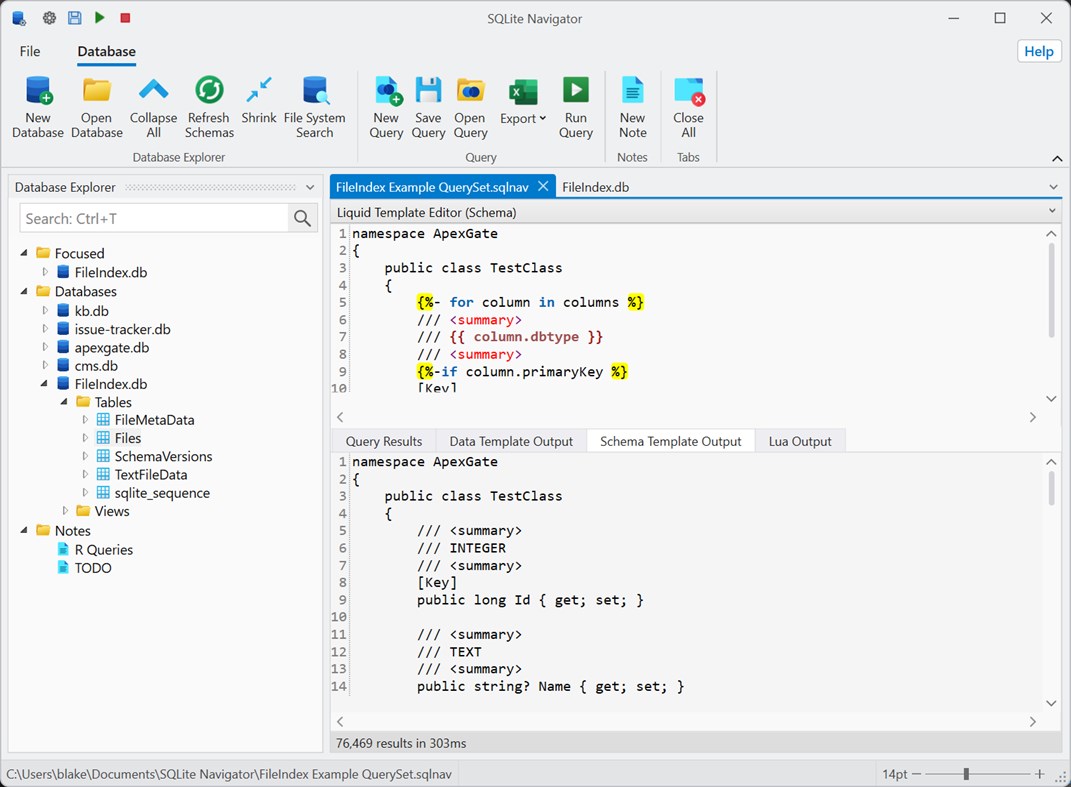Viewport: 1071px width, 787px height.
Task: Select the Files table icon
Action: tap(103, 437)
